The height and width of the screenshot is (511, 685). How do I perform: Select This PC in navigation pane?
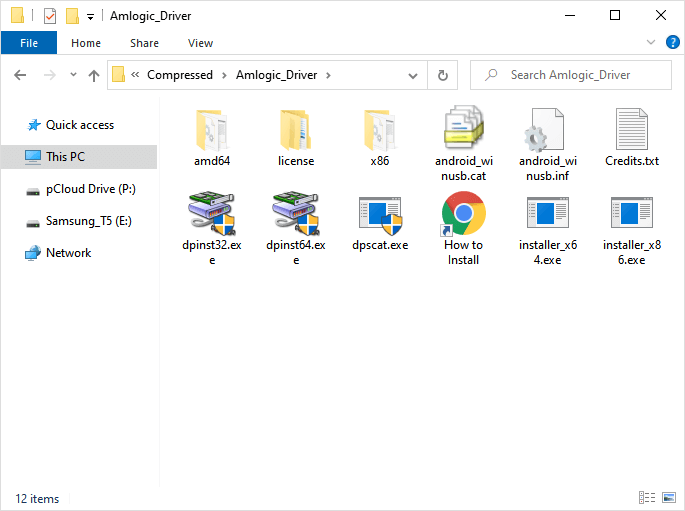[x=79, y=157]
